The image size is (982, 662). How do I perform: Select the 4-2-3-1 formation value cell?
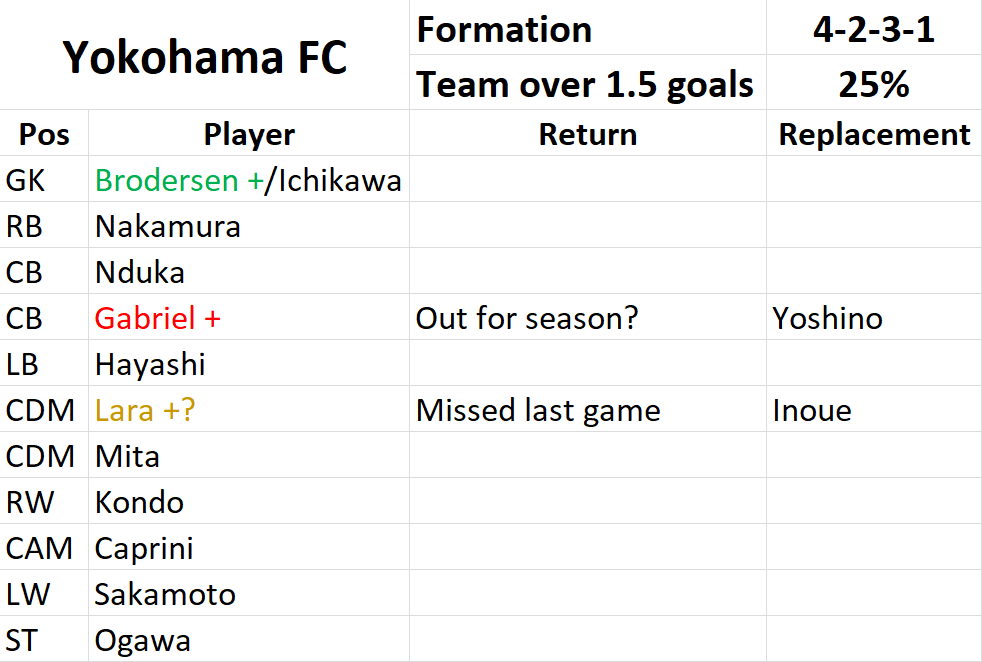(874, 28)
